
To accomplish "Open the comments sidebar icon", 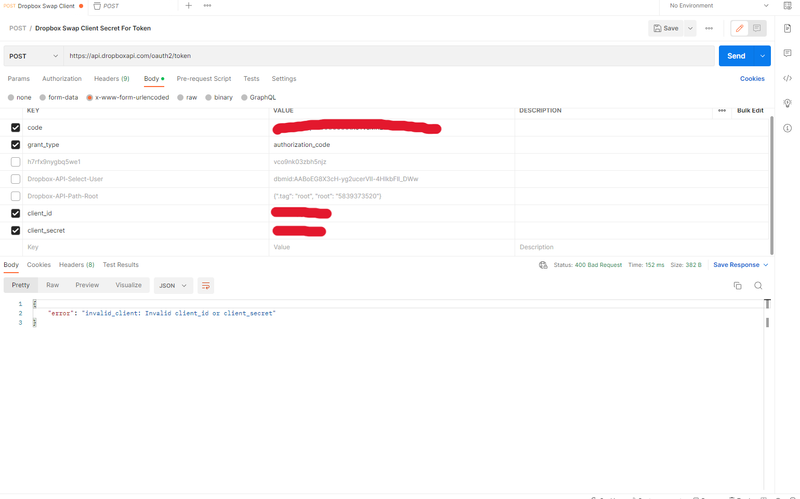I will [x=787, y=53].
